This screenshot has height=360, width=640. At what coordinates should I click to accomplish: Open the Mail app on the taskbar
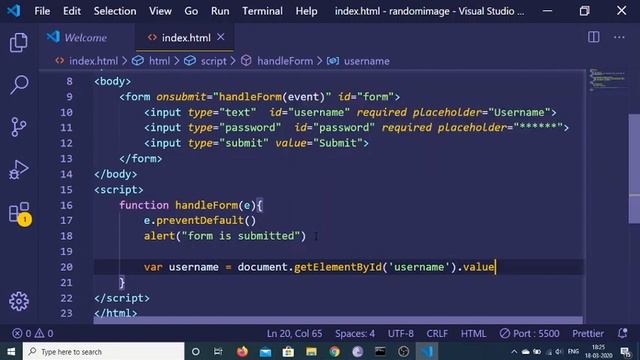click(265, 351)
